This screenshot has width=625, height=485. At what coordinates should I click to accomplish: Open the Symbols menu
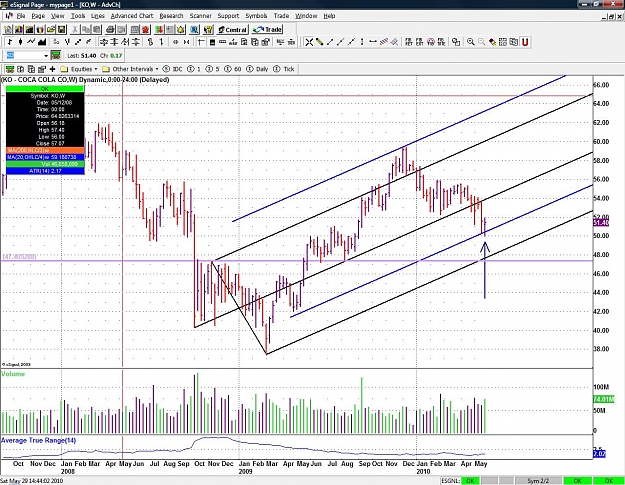point(256,16)
